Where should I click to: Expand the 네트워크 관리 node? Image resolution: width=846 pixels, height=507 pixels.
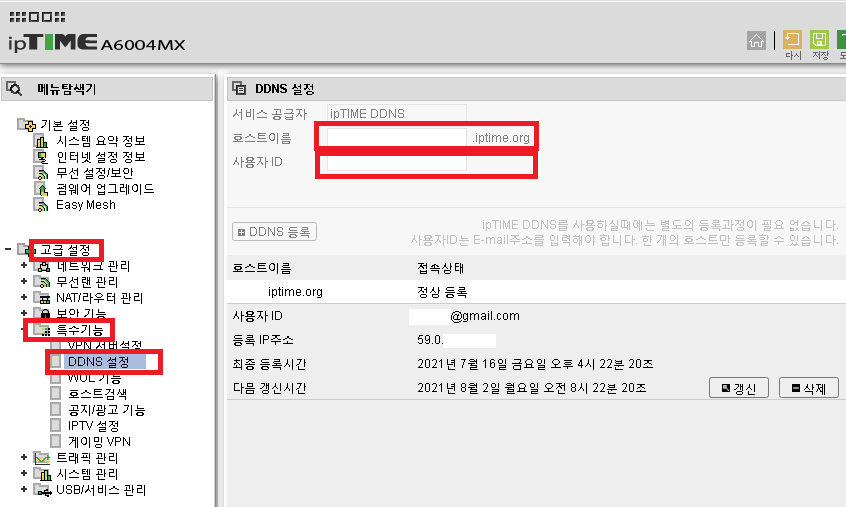pos(24,265)
